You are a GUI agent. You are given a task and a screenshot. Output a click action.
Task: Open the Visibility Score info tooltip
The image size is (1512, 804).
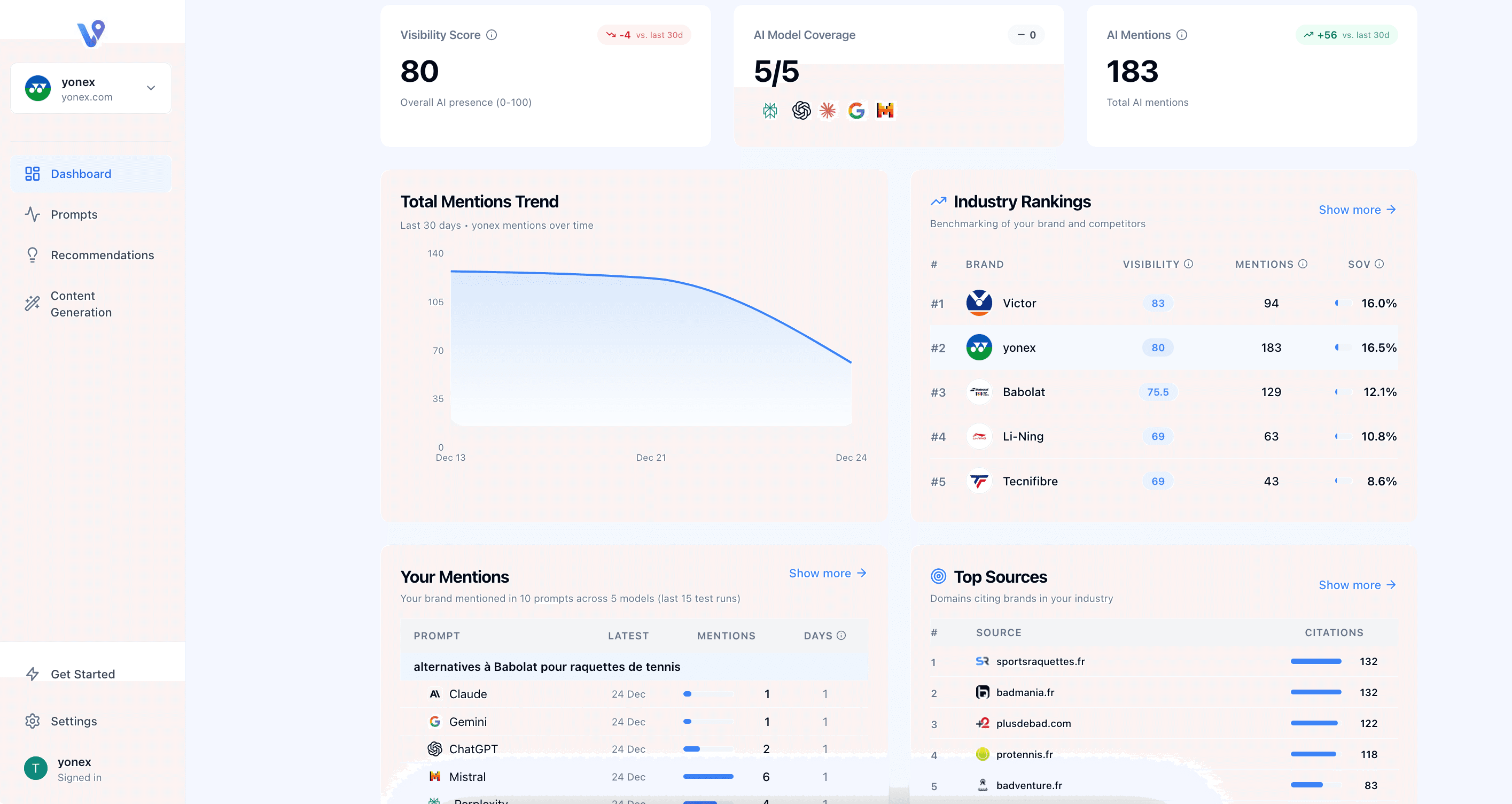[x=492, y=34]
